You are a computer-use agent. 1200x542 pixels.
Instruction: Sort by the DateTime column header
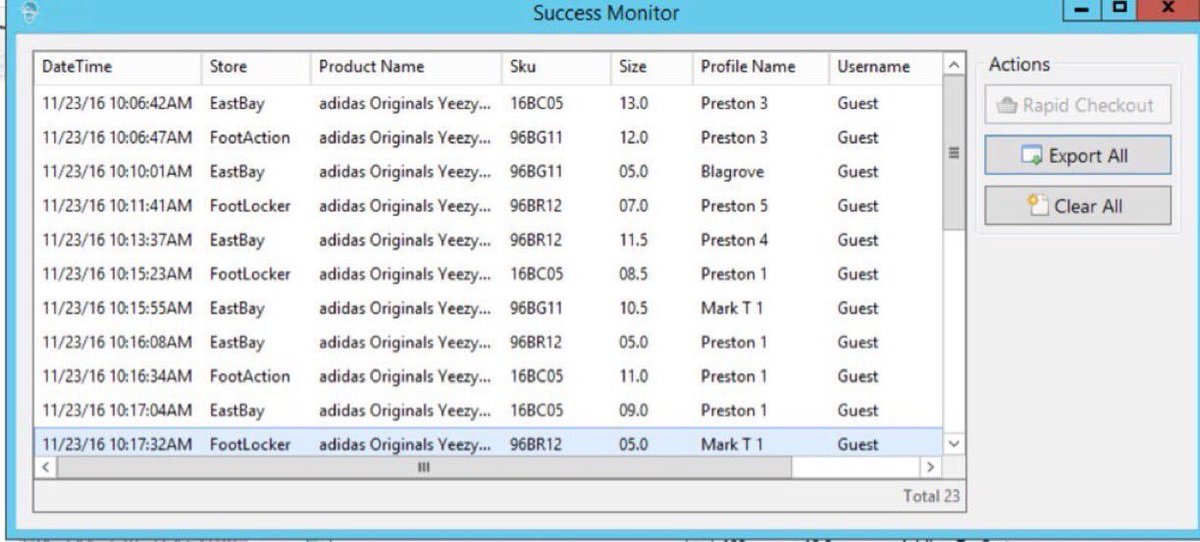click(x=117, y=67)
